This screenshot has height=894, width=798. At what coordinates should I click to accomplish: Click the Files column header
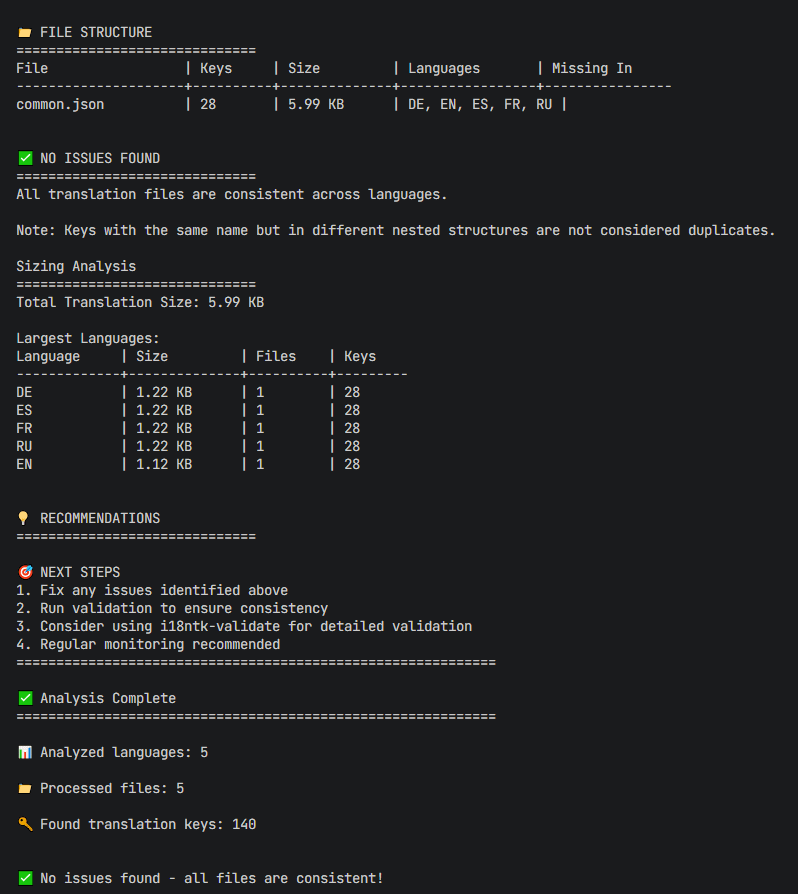pos(276,356)
